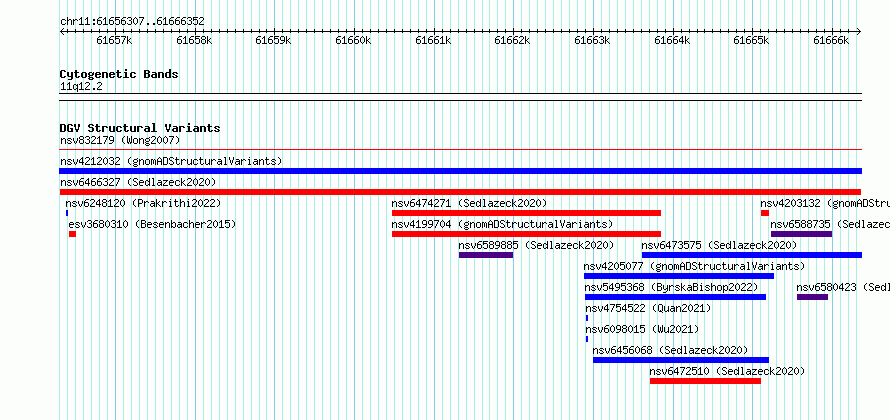Select the tiny blue nsv6098015 variant marker
890x420 pixels.
click(x=587, y=339)
